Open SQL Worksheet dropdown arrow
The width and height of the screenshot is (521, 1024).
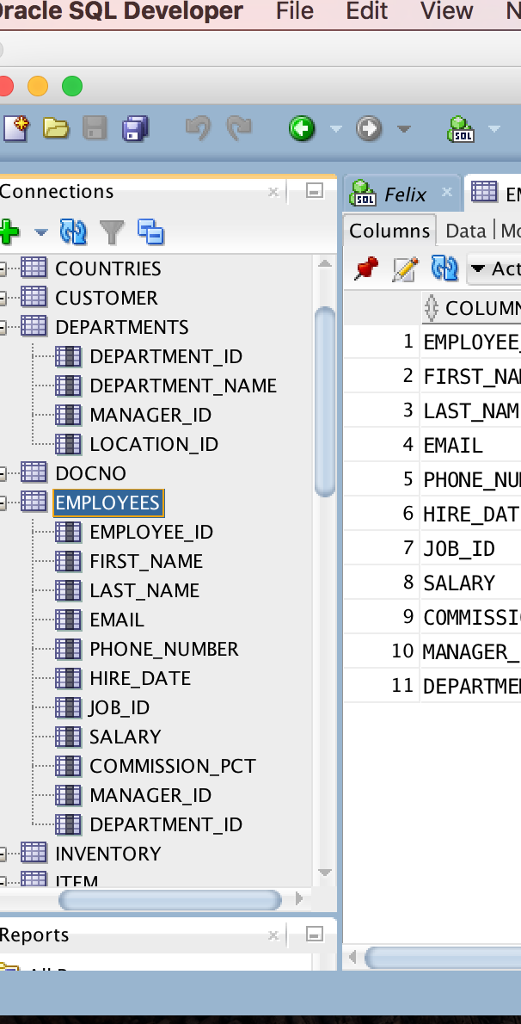pyautogui.click(x=494, y=129)
